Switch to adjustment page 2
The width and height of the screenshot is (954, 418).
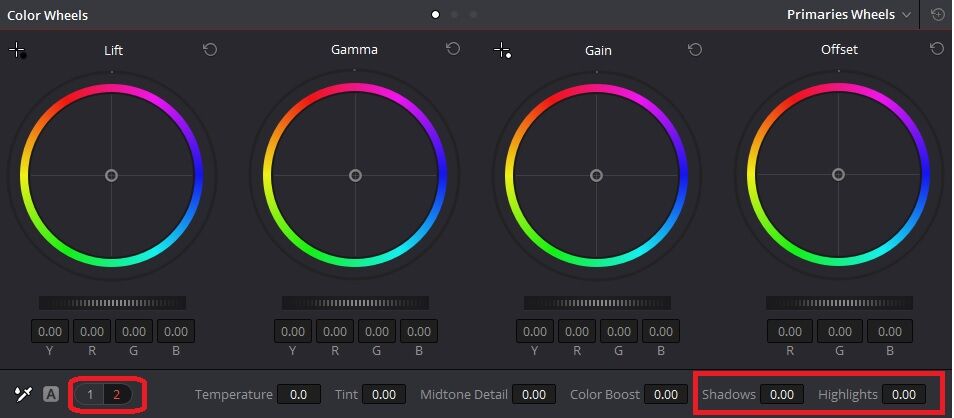click(117, 394)
